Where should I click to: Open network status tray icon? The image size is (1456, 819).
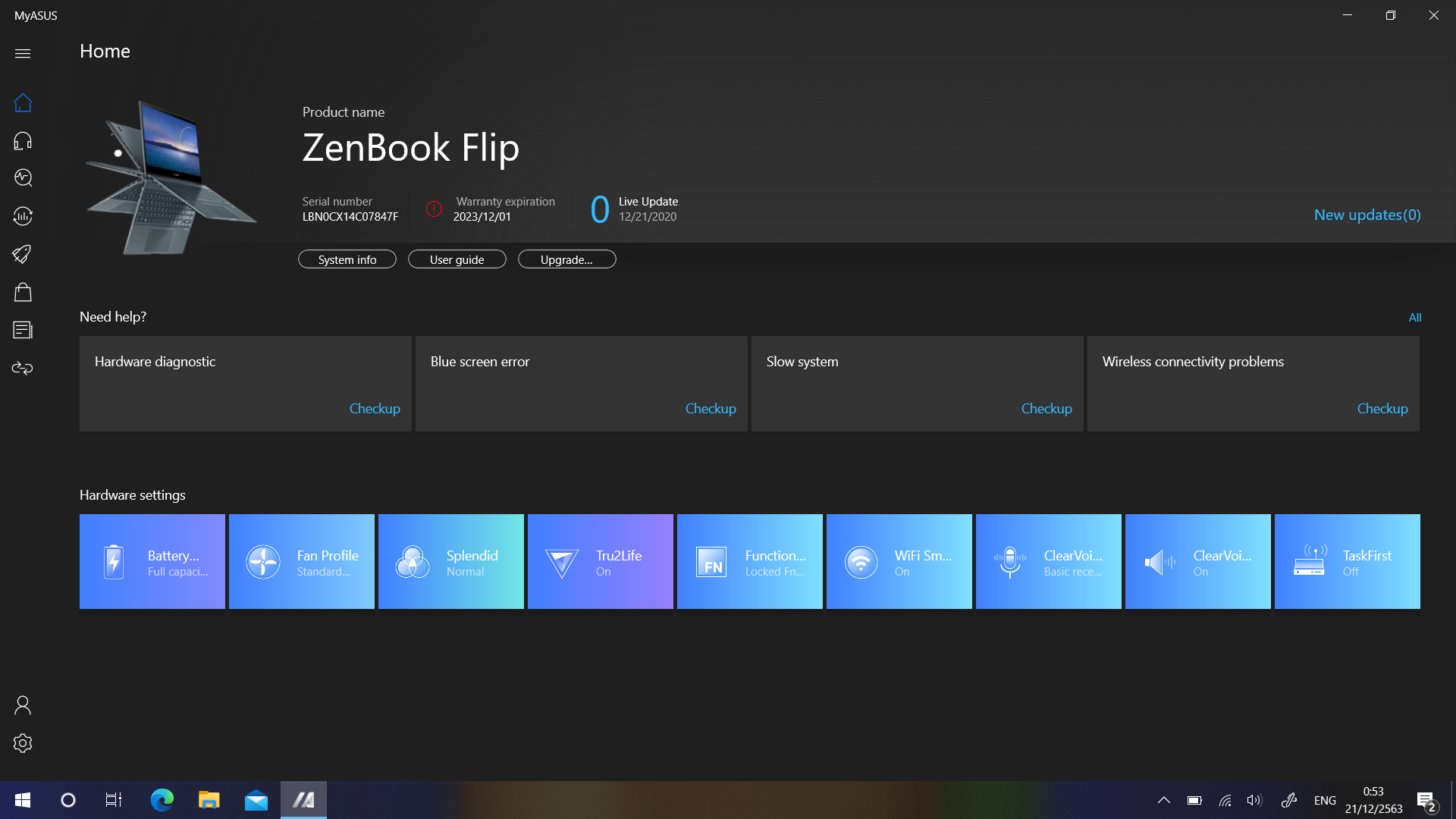point(1225,800)
